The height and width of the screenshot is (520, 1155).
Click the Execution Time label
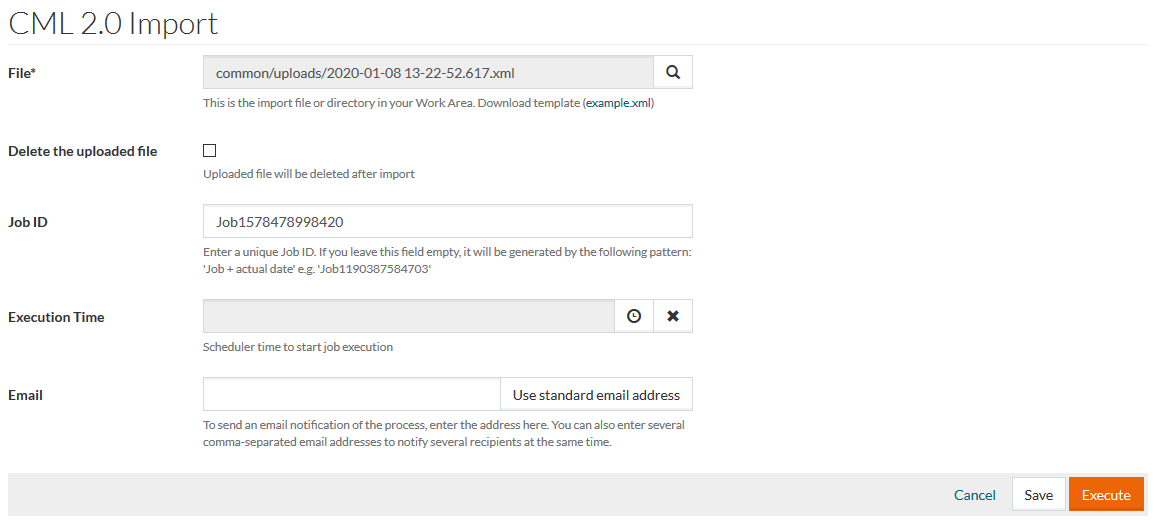click(x=56, y=317)
